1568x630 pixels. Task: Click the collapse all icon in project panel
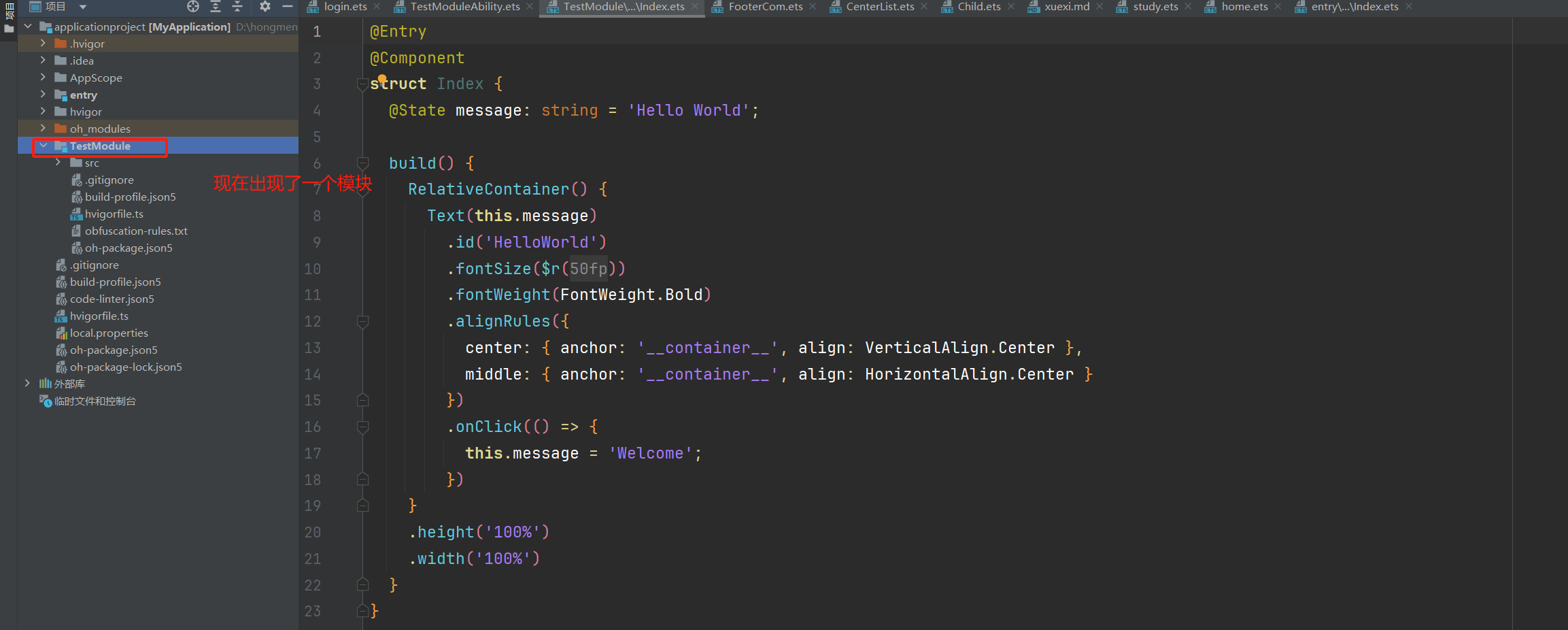click(237, 7)
